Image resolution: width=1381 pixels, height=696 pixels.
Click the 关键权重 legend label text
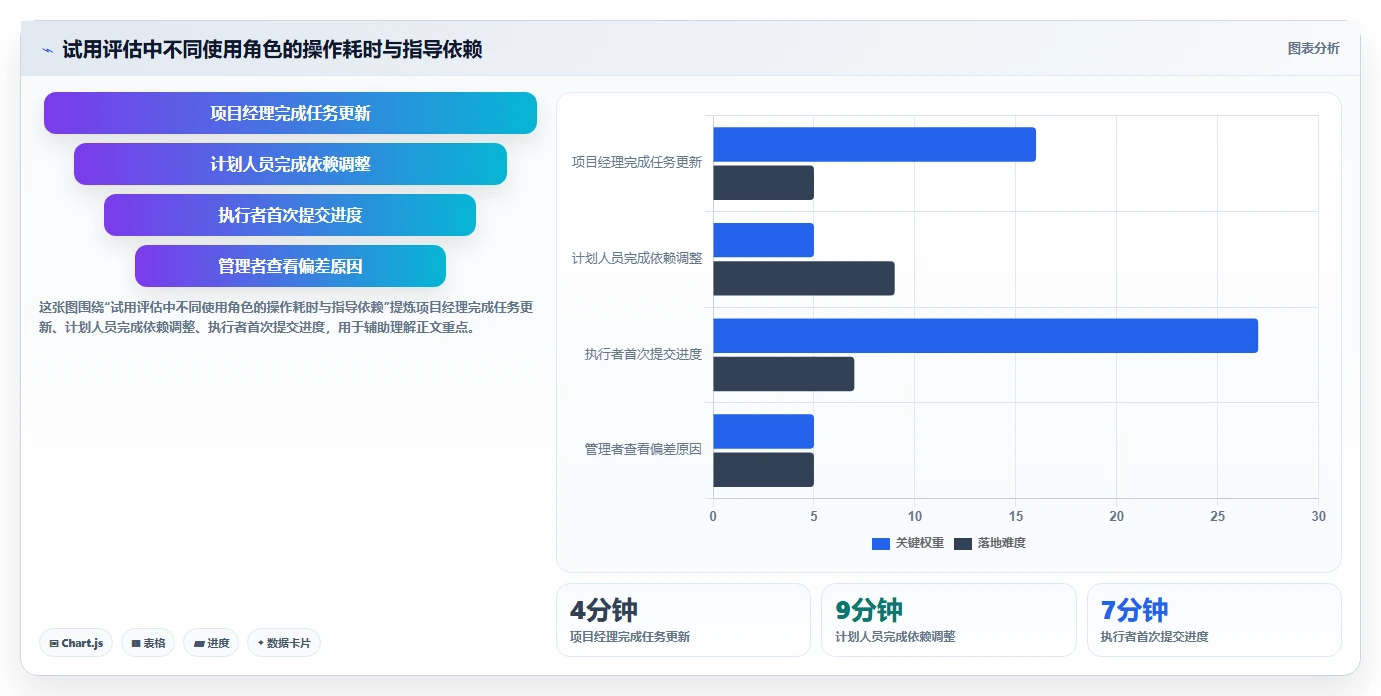tap(920, 543)
